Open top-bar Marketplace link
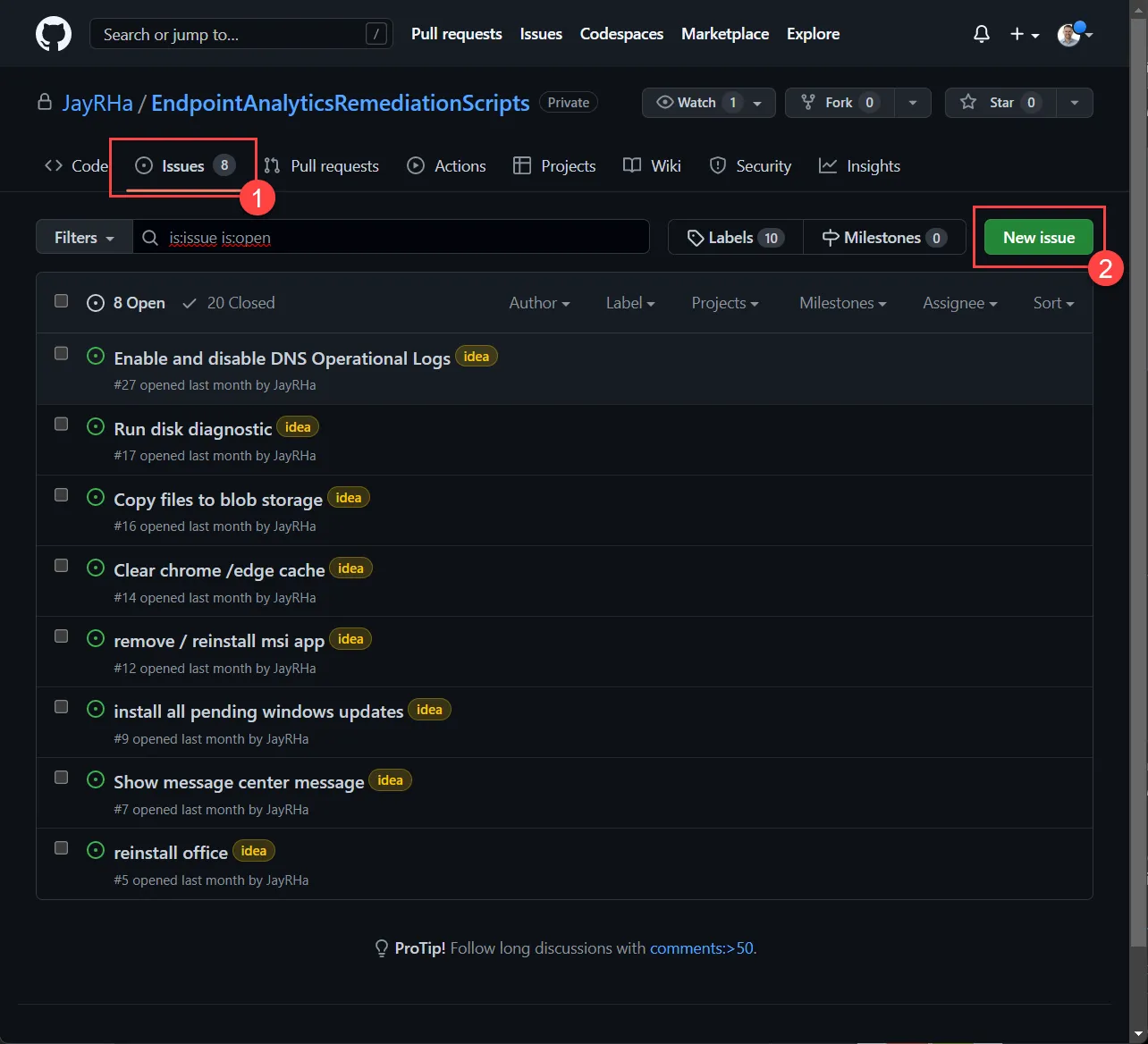The height and width of the screenshot is (1044, 1148). point(725,34)
